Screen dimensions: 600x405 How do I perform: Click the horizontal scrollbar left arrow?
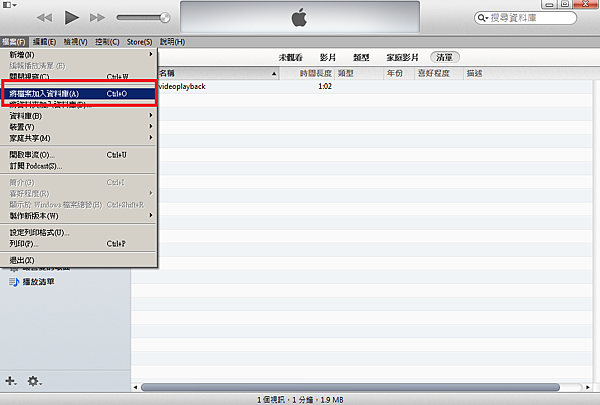point(135,387)
